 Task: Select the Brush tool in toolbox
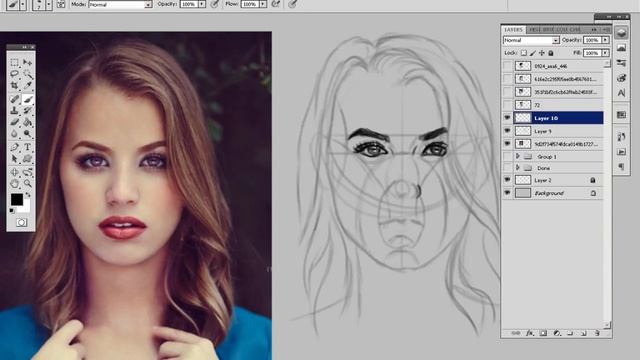[x=27, y=99]
